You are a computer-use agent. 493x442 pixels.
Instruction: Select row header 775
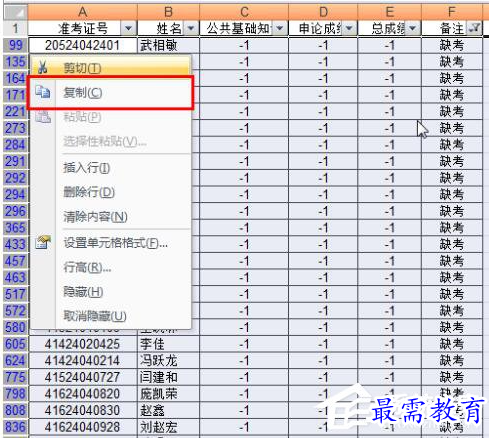click(x=15, y=377)
